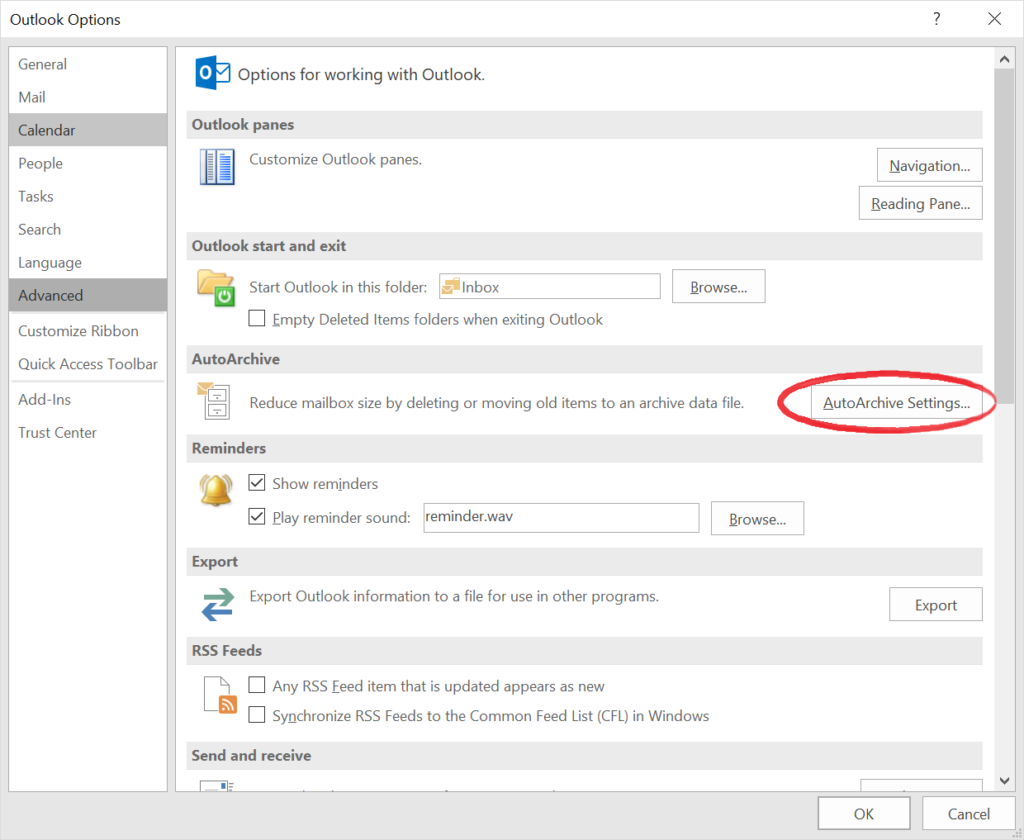Viewport: 1024px width, 840px height.
Task: Switch to Mail options
Action: coord(88,97)
